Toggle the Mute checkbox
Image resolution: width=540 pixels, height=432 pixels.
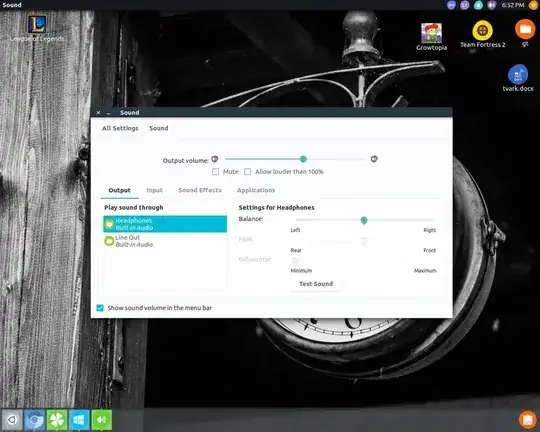click(x=216, y=172)
